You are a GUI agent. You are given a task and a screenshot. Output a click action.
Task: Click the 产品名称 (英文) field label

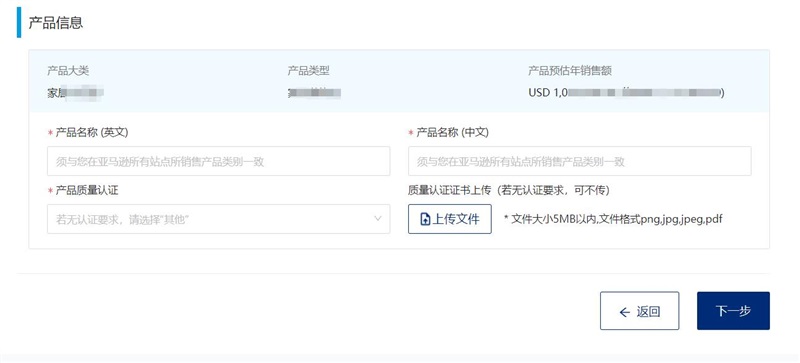88,133
